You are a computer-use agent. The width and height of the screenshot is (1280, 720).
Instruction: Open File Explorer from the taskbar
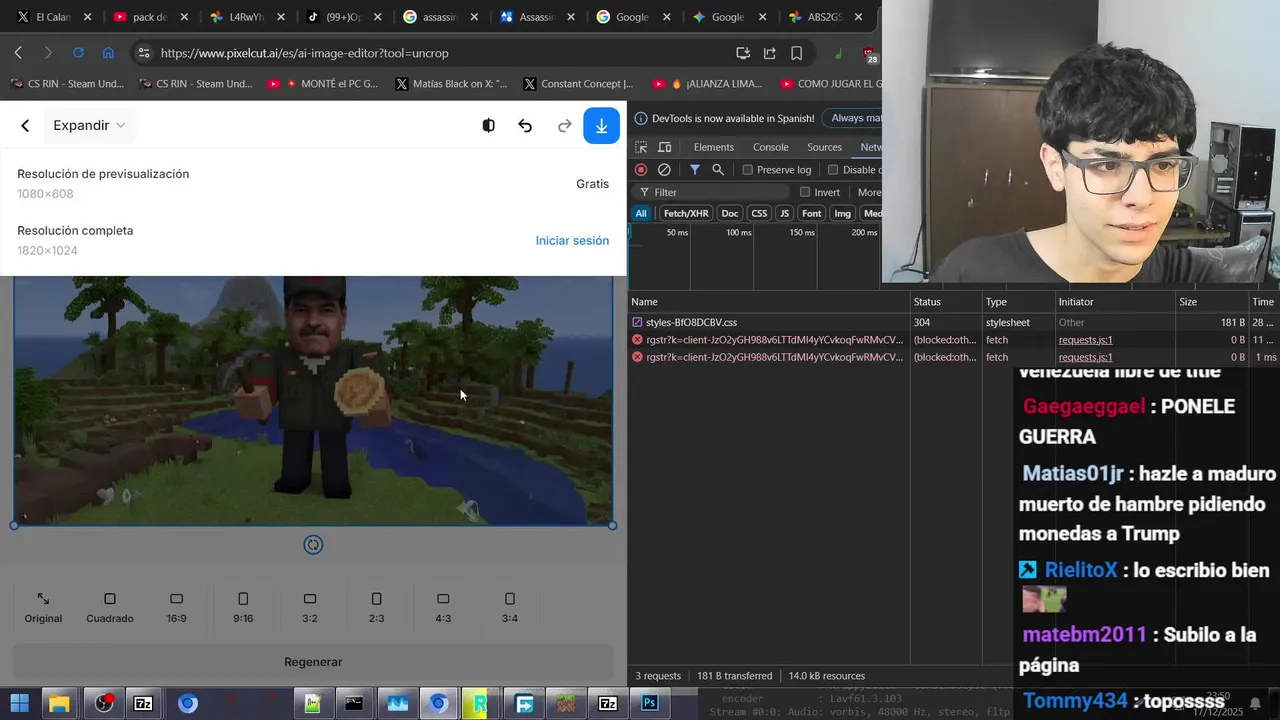[x=59, y=703]
